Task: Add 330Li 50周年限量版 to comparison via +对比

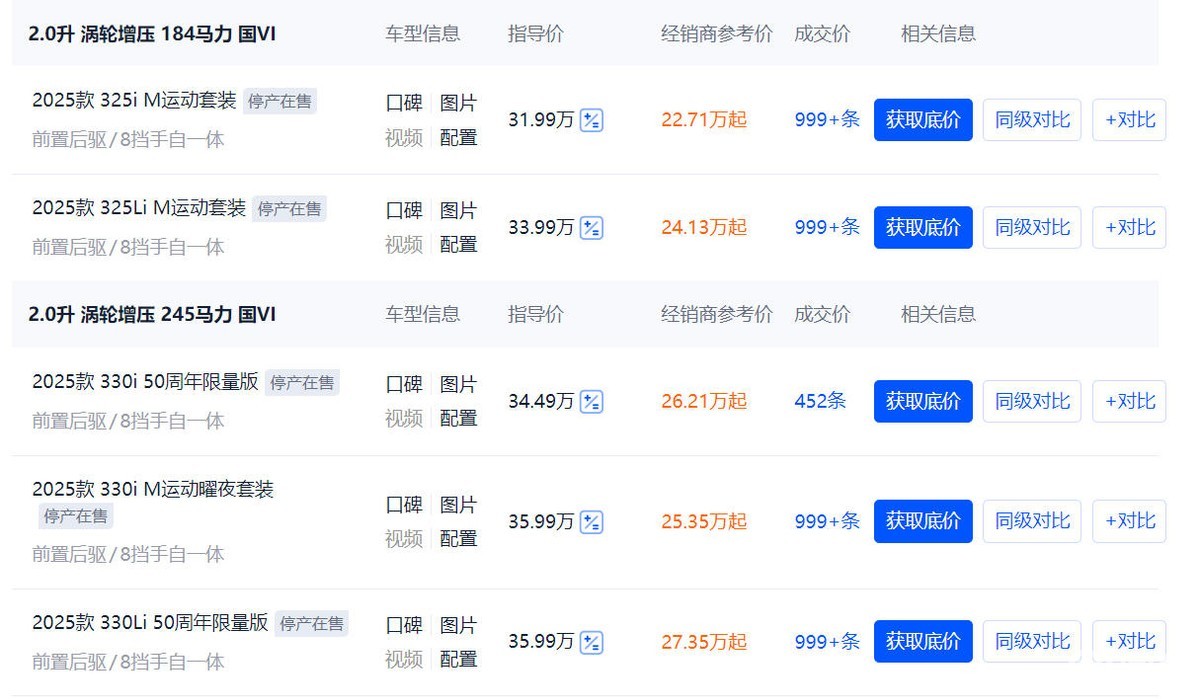Action: tap(1129, 641)
